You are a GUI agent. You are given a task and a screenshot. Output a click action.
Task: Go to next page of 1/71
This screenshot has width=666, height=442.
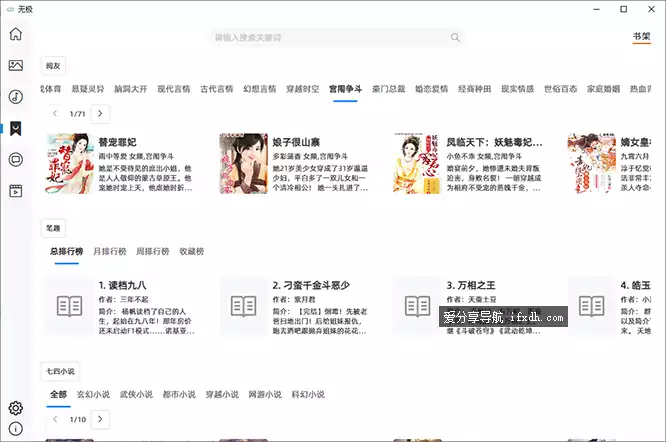[100, 113]
